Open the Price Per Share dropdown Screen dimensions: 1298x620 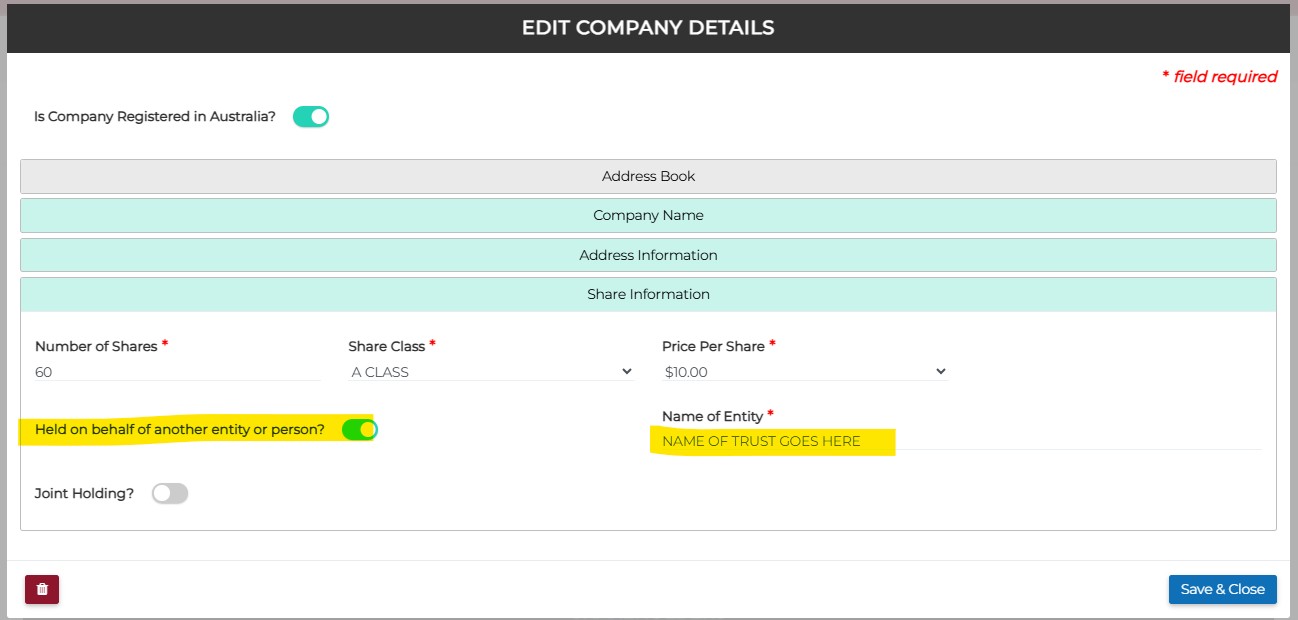[x=804, y=372]
